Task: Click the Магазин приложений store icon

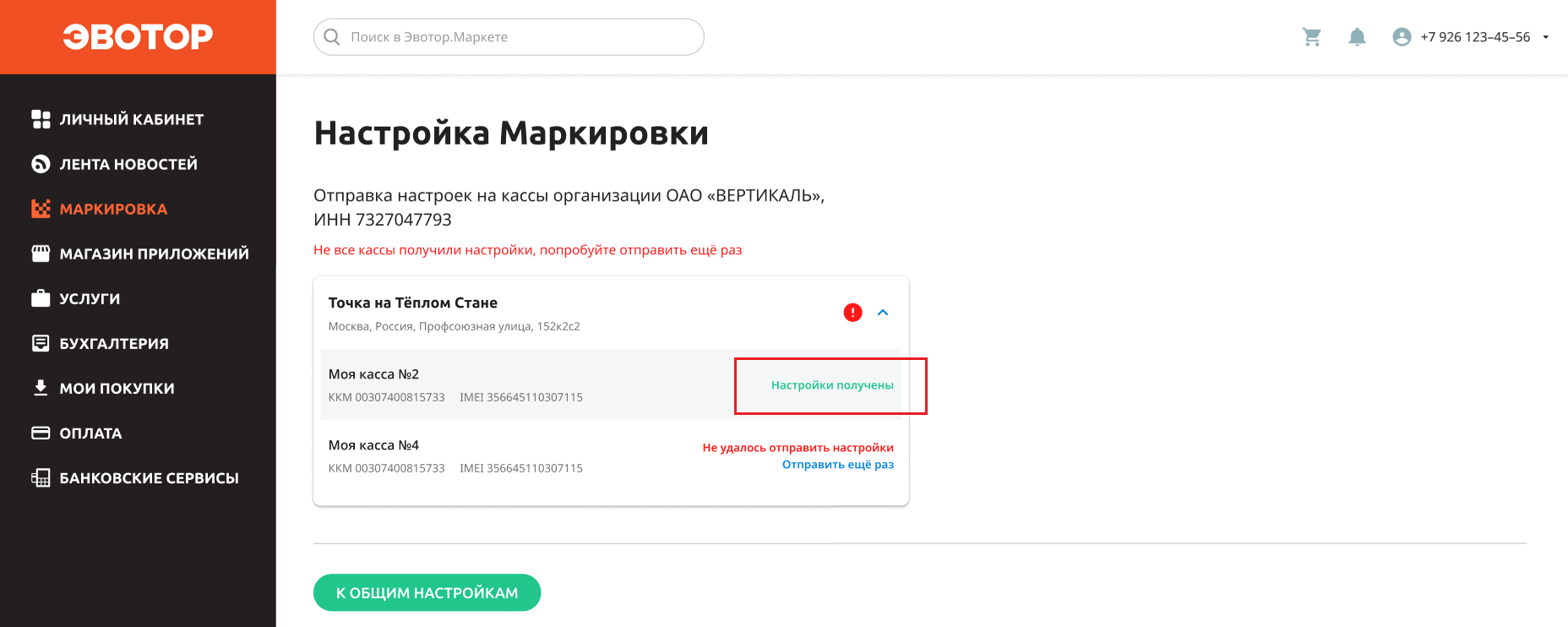Action: point(41,254)
